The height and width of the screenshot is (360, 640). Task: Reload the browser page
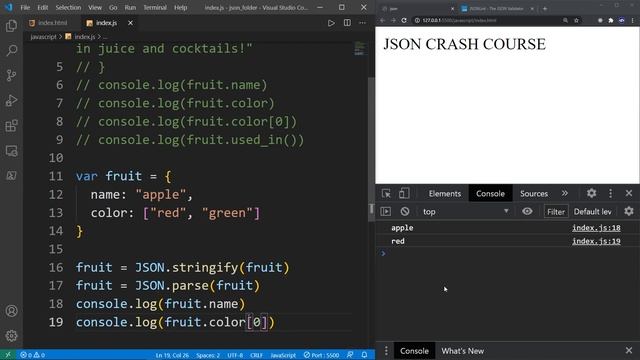click(404, 20)
